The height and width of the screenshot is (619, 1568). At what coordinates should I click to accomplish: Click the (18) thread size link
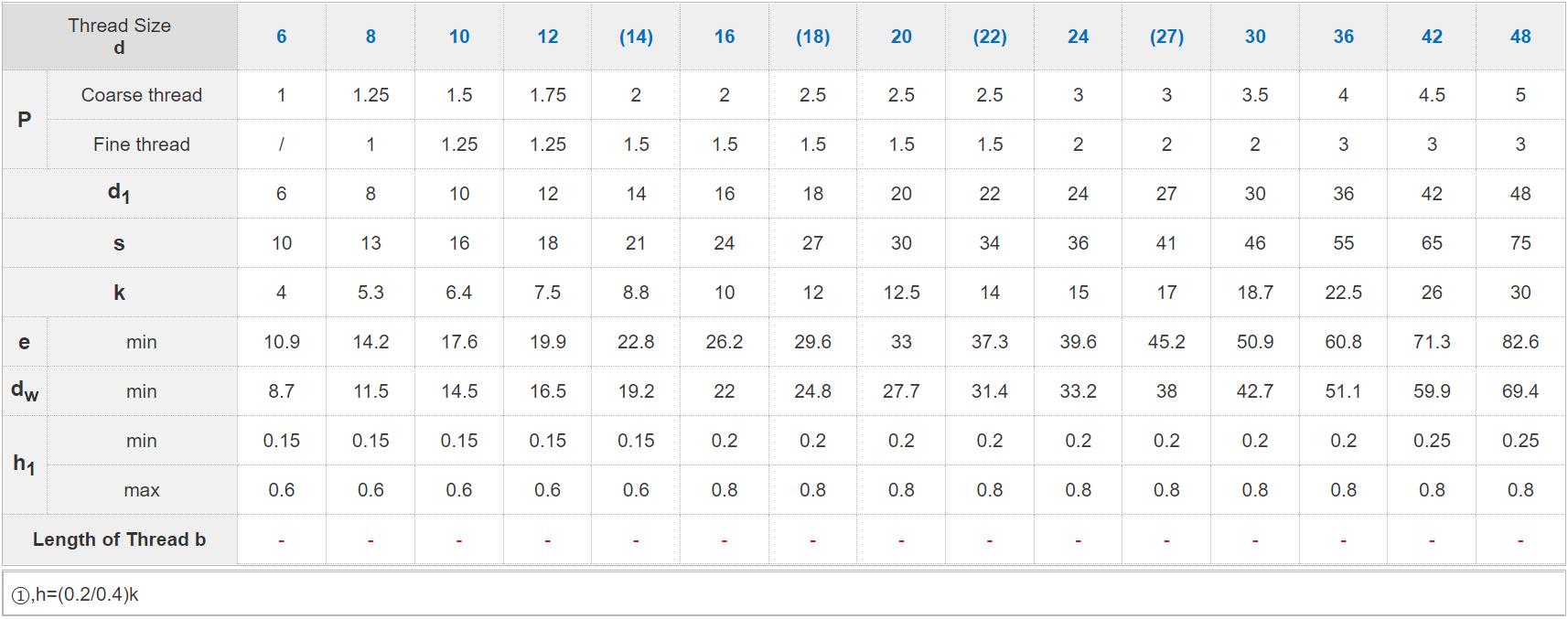(812, 37)
